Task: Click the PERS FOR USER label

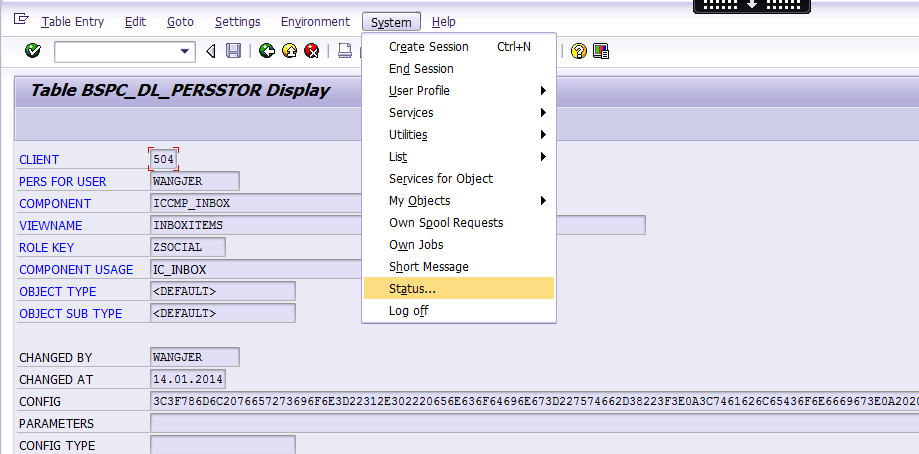Action: (x=63, y=182)
